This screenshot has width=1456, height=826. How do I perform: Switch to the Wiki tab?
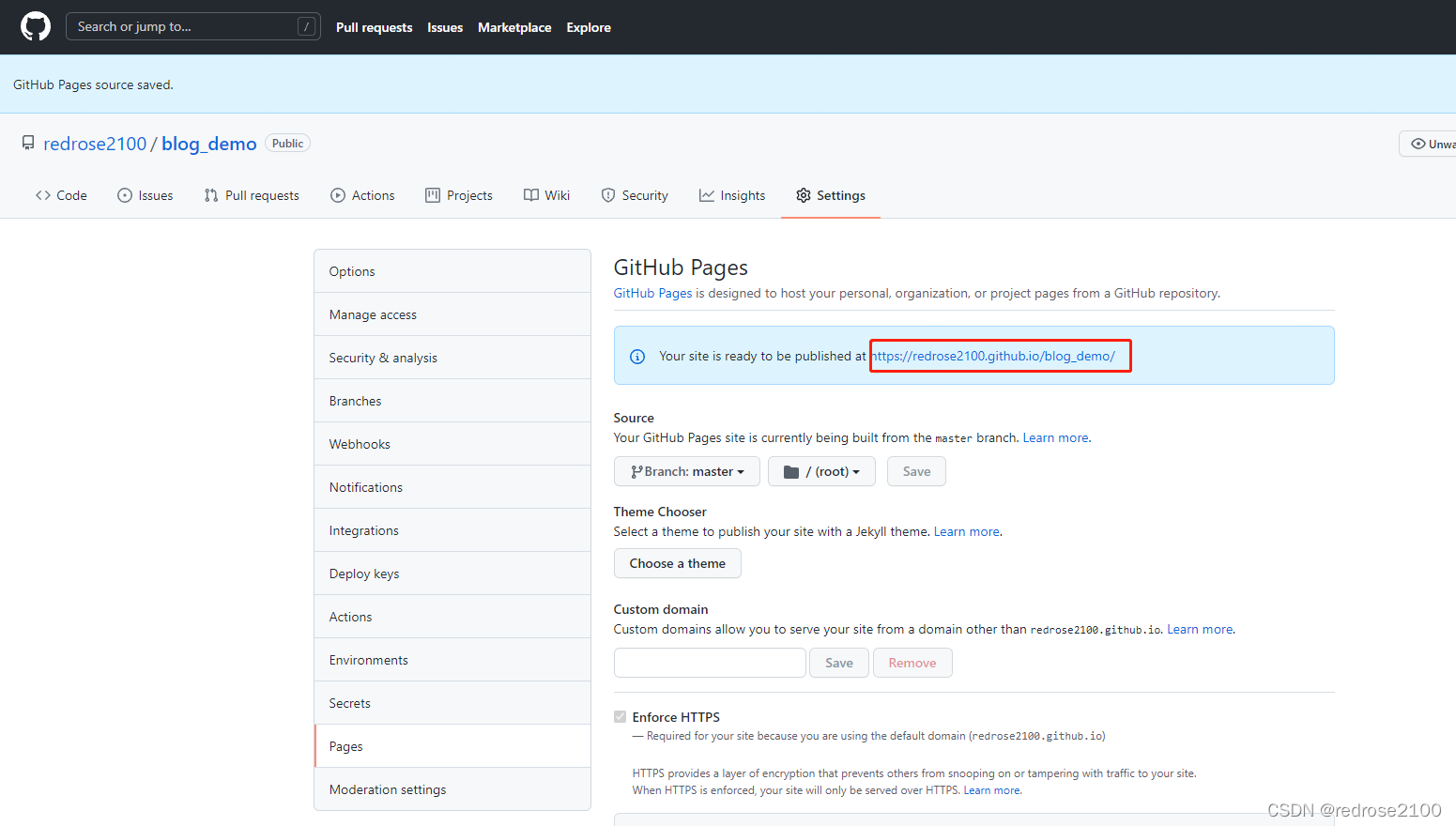pyautogui.click(x=547, y=195)
